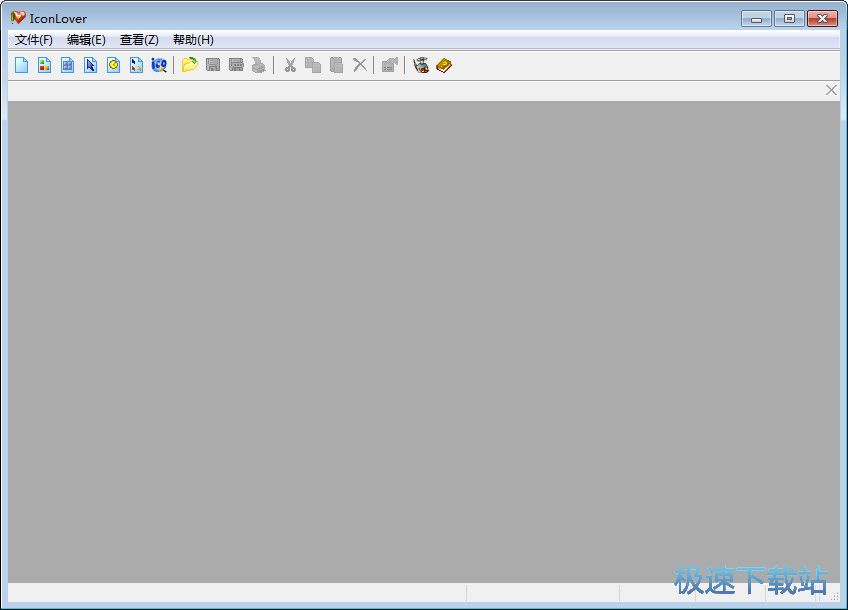Click the ICQ-labeled new file icon
848x610 pixels.
[x=159, y=65]
